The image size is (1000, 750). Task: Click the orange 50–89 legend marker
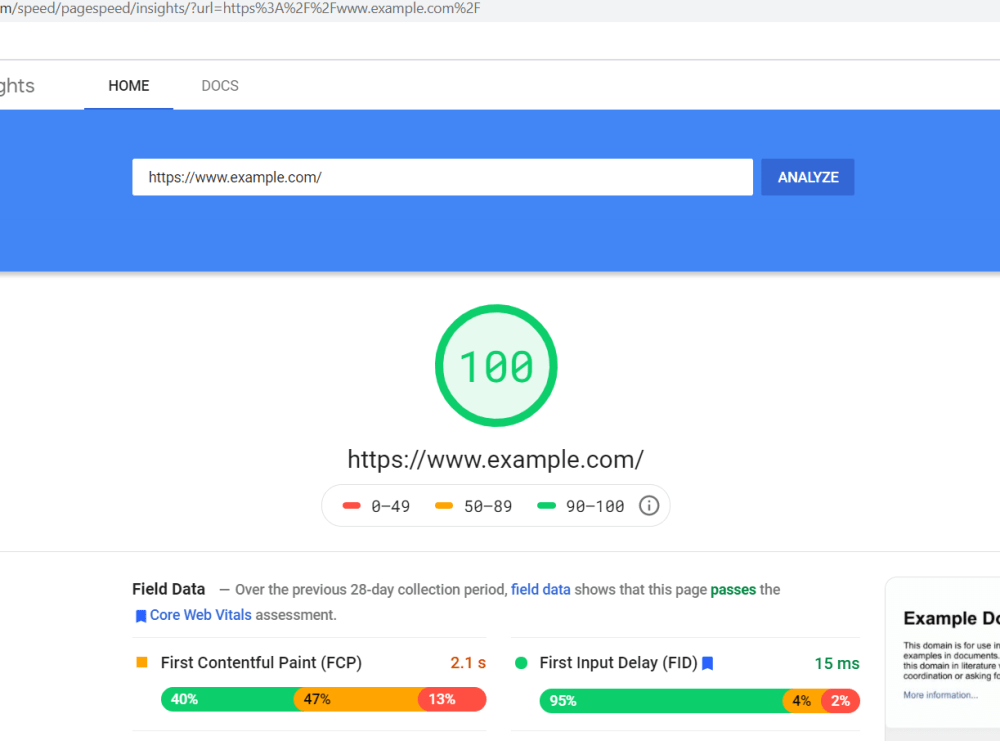[x=444, y=506]
